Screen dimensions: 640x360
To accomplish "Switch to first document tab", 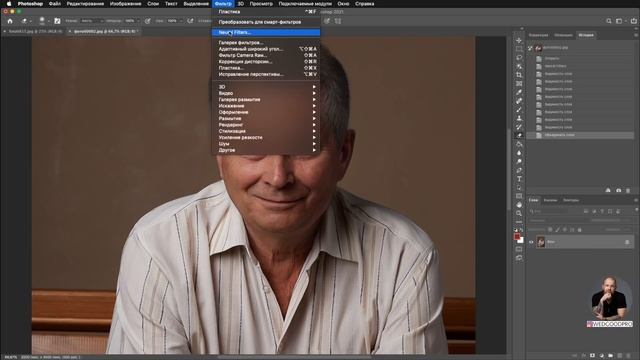I will pos(35,31).
